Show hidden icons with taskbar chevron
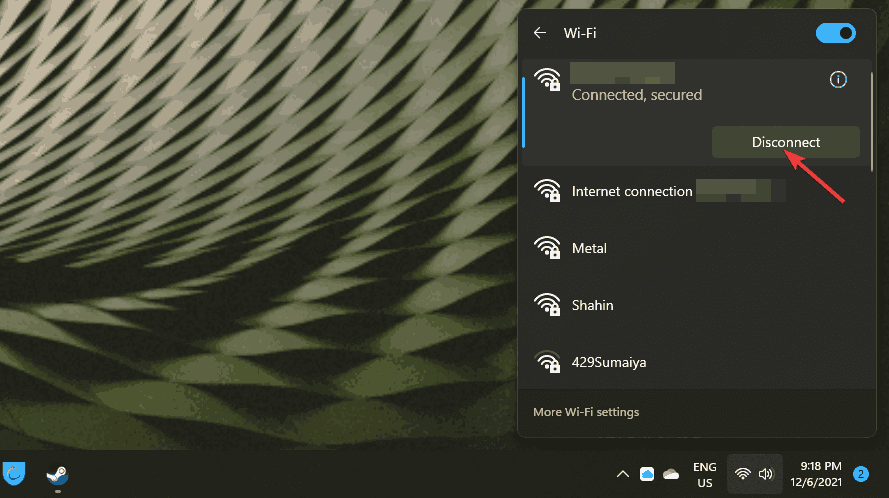The width and height of the screenshot is (889, 498). point(623,474)
